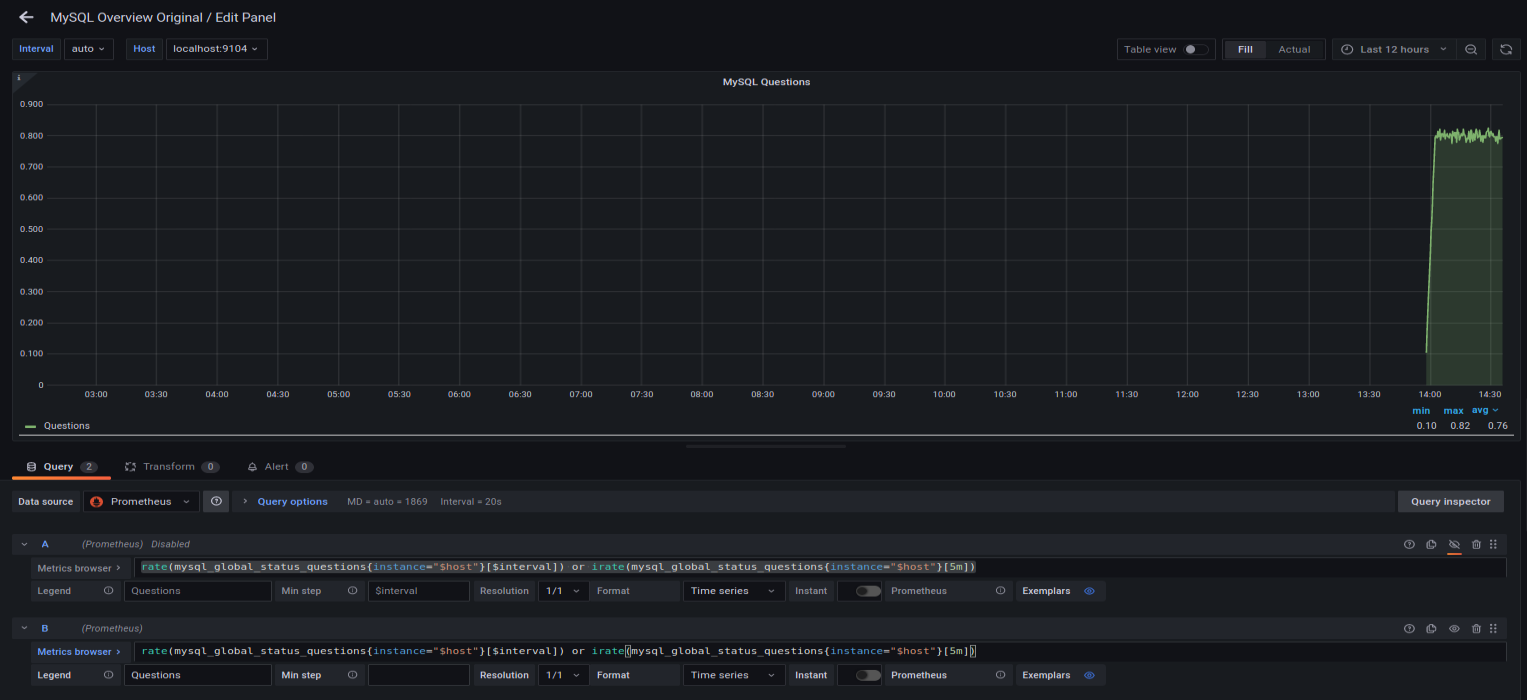The image size is (1527, 700).
Task: Open the Query inspector
Action: pos(1450,501)
